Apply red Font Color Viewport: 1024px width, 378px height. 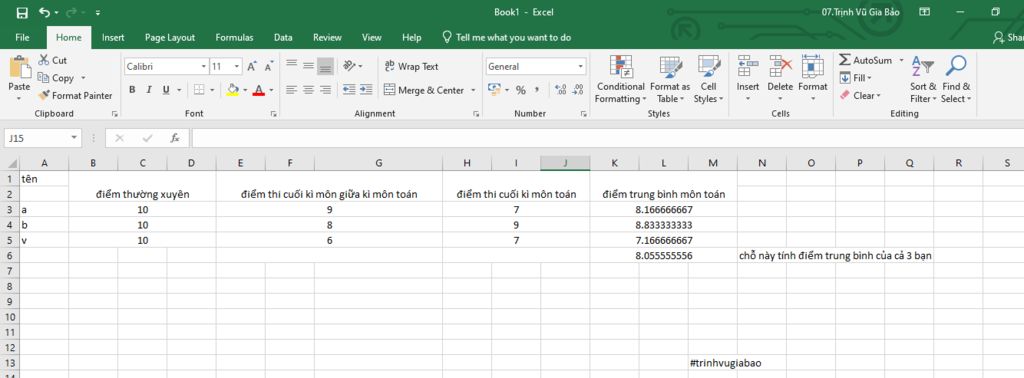[259, 89]
